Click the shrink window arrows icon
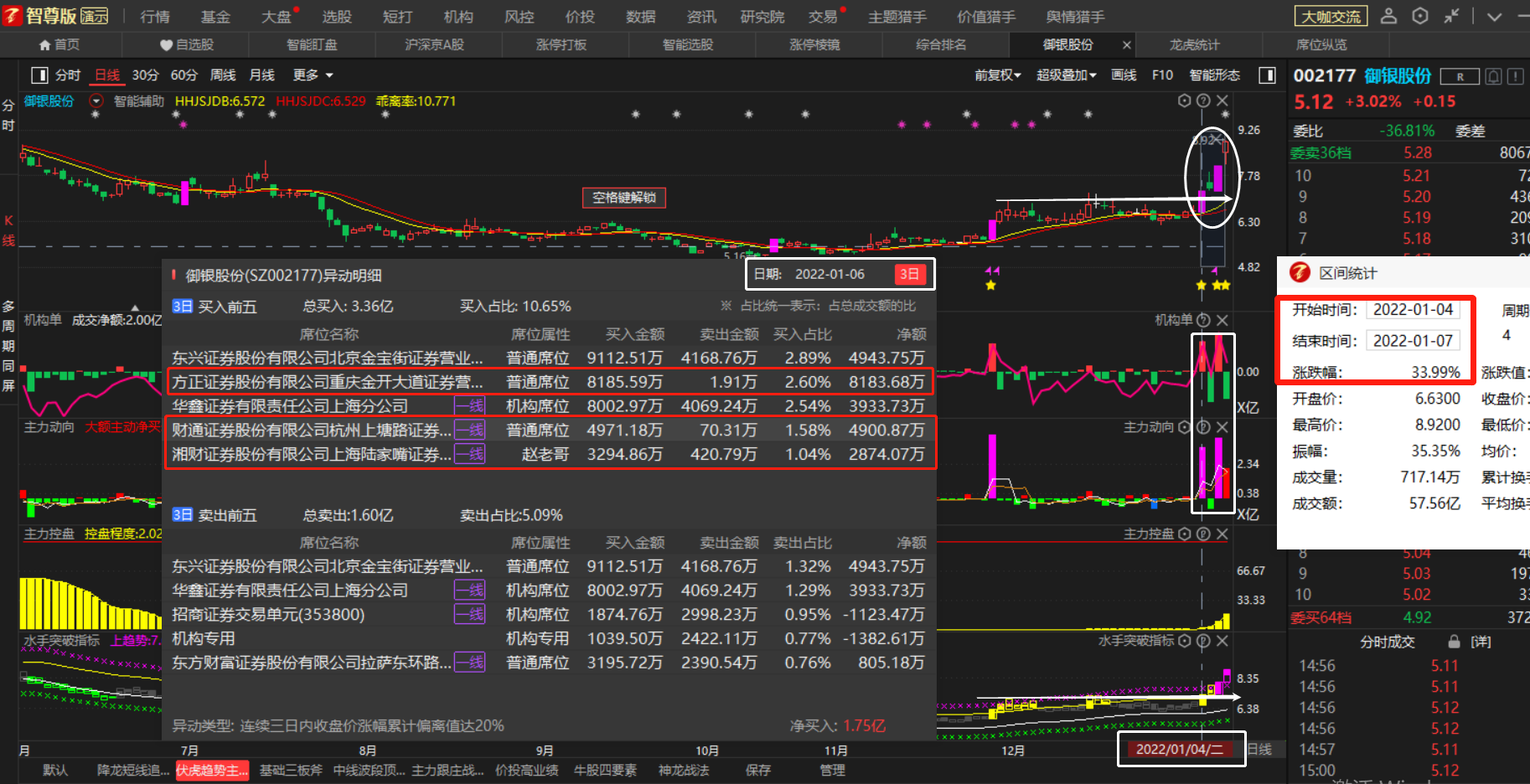Screen dimensions: 1530x784 coord(1452,16)
